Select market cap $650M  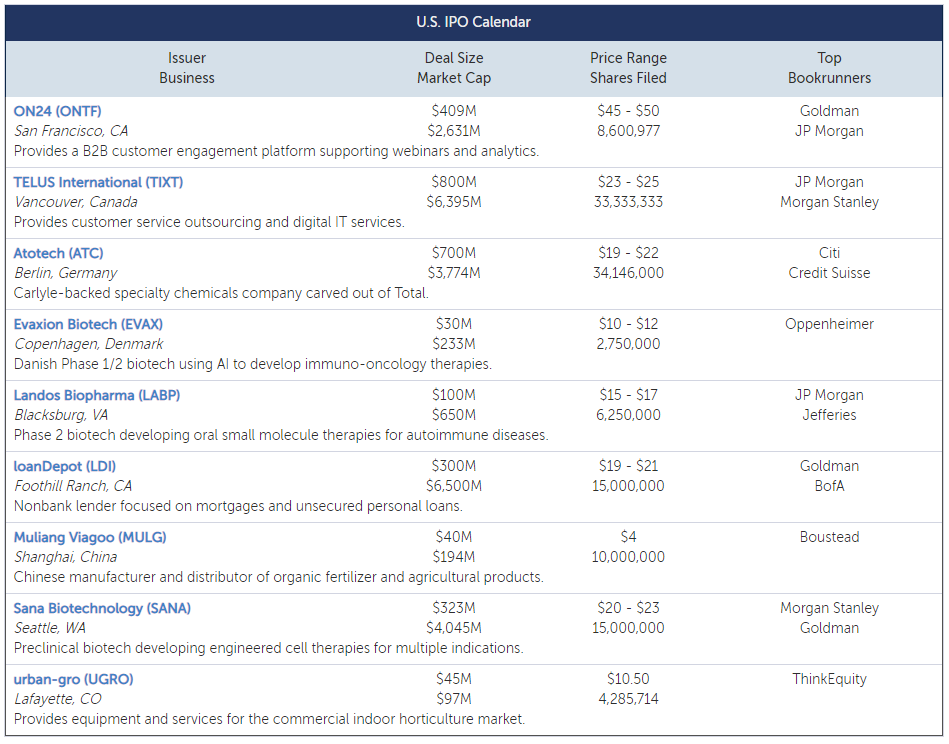pyautogui.click(x=454, y=415)
